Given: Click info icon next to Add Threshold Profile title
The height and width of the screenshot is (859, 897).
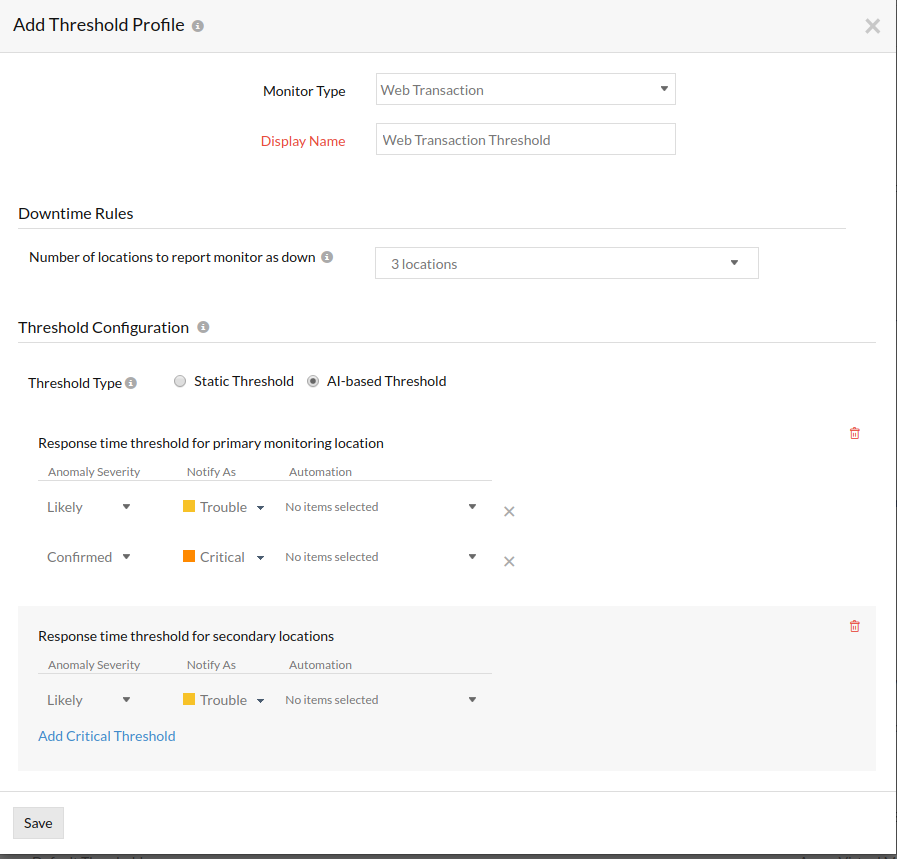Looking at the screenshot, I should (198, 26).
